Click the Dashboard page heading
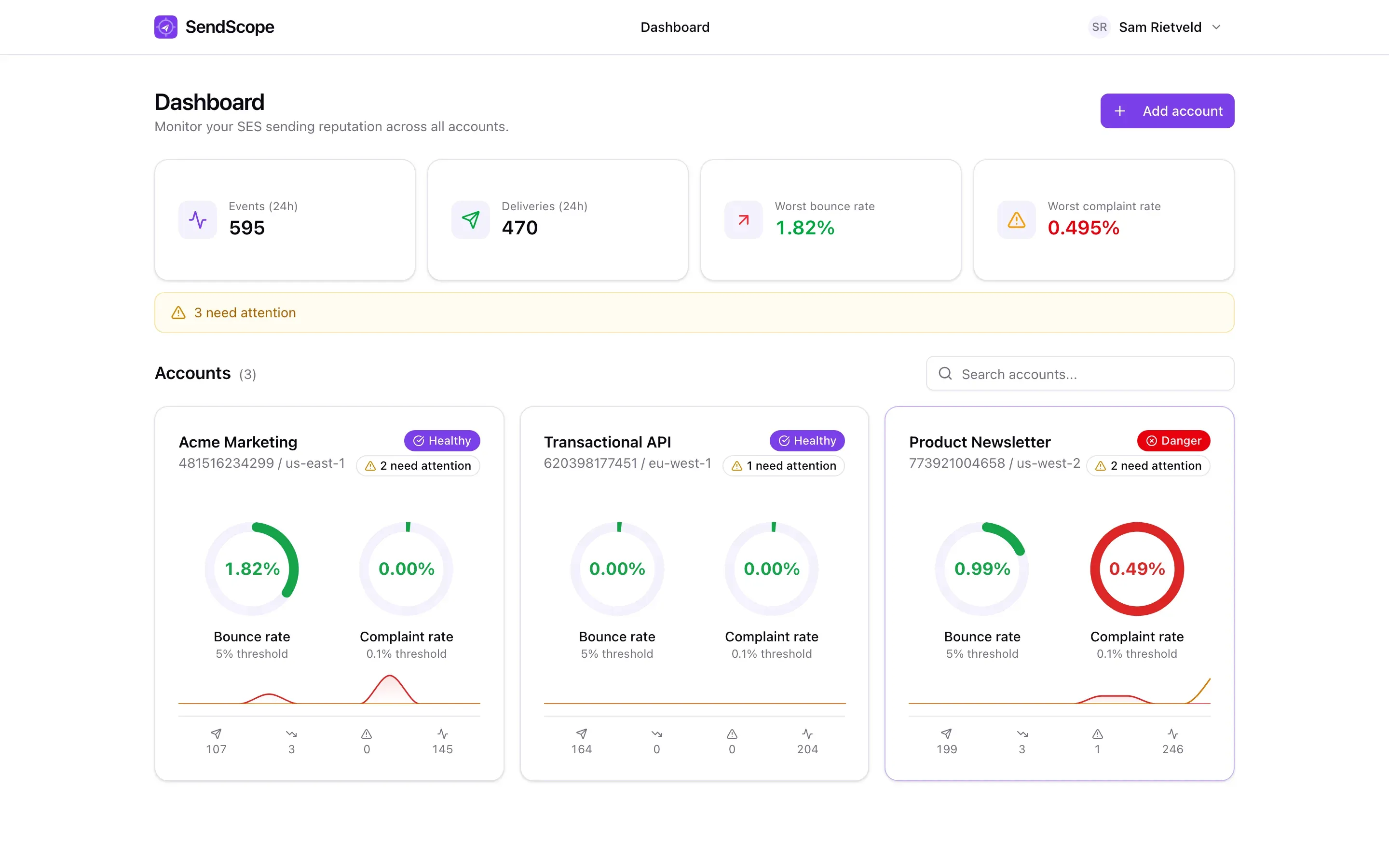Viewport: 1389px width, 868px height. (209, 102)
